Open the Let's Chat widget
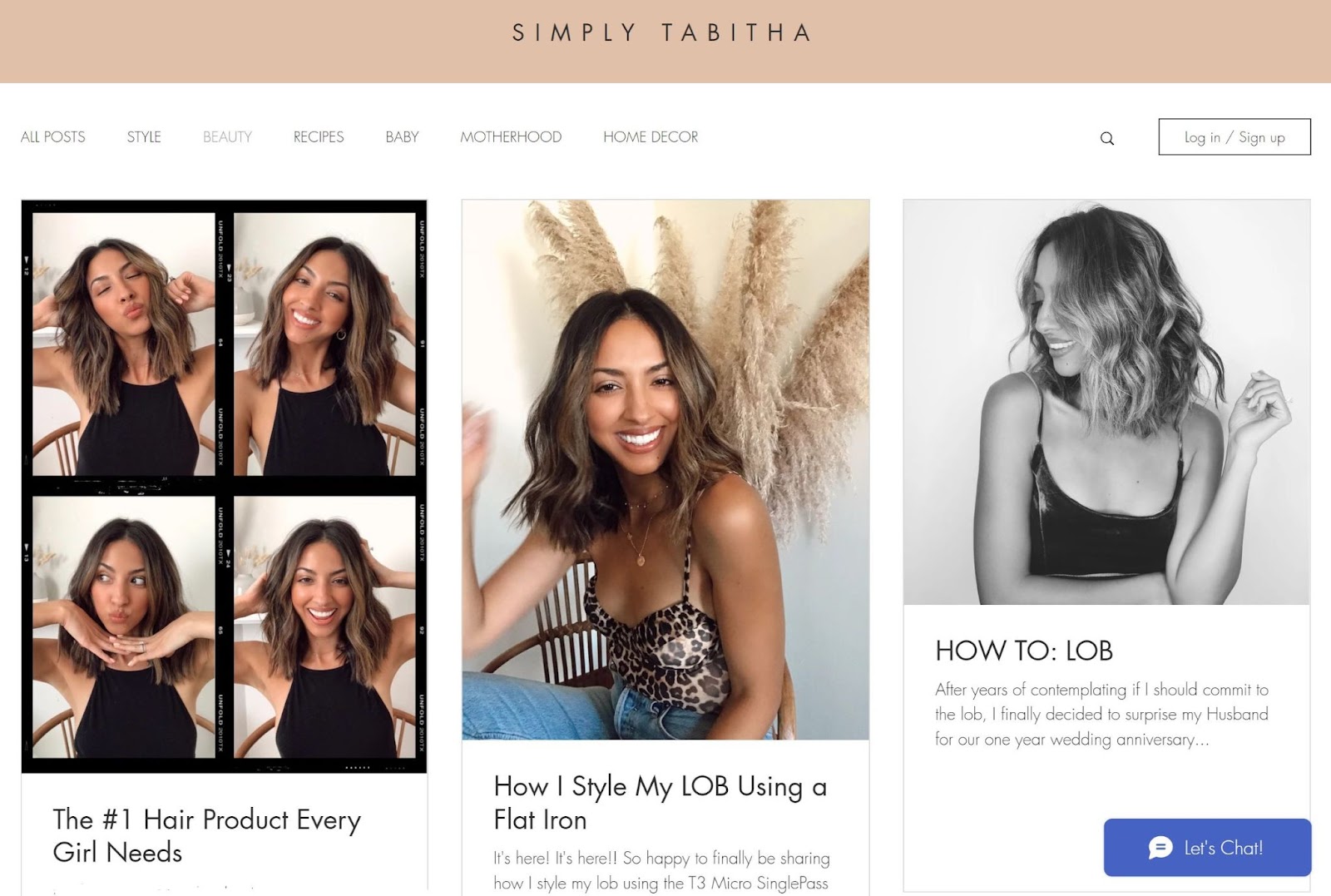This screenshot has width=1331, height=896. [1207, 848]
